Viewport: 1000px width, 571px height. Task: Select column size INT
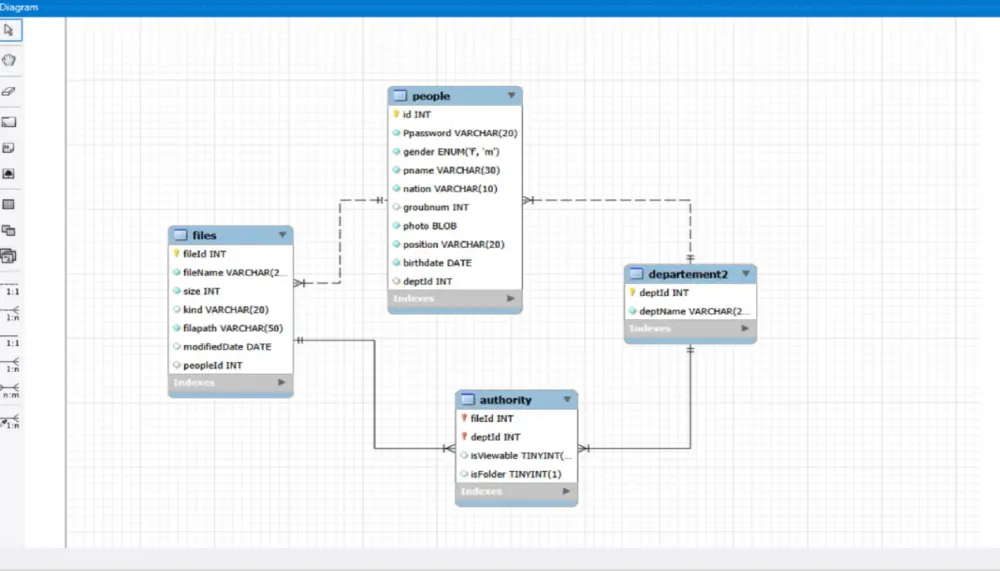tap(202, 291)
